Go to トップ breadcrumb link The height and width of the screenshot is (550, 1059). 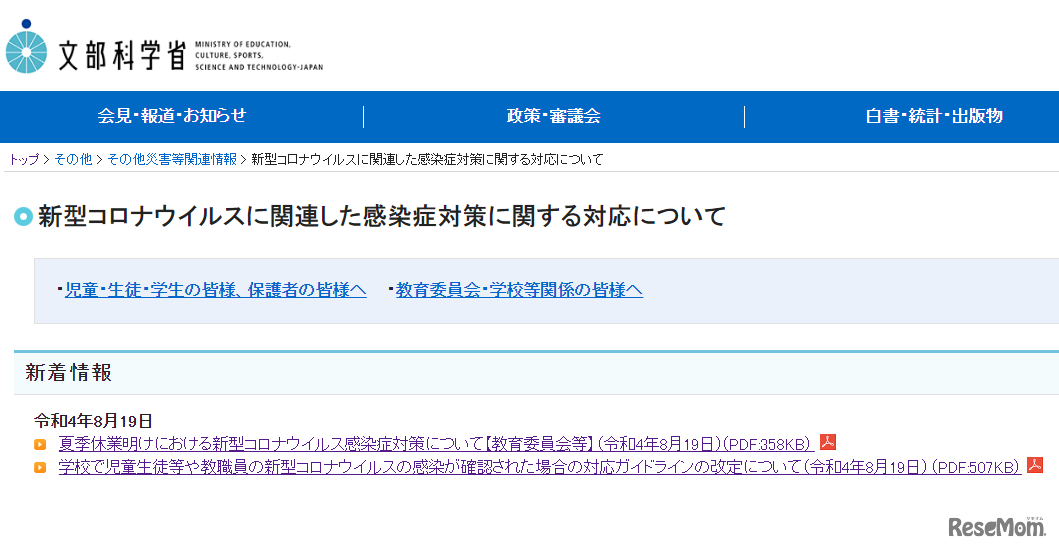click(24, 159)
